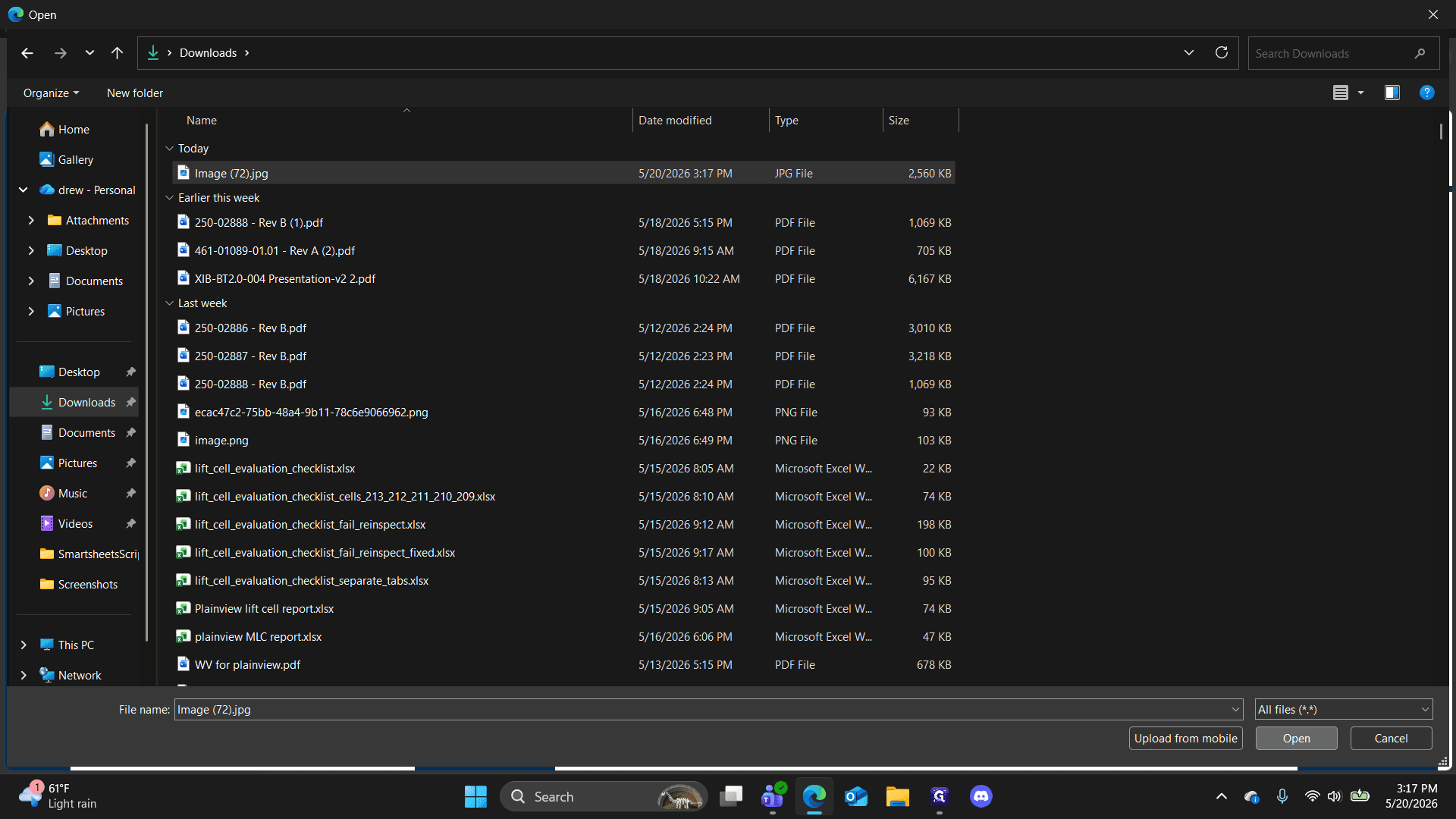The width and height of the screenshot is (1456, 819).
Task: Open the view options dropdown arrow
Action: 1360,93
